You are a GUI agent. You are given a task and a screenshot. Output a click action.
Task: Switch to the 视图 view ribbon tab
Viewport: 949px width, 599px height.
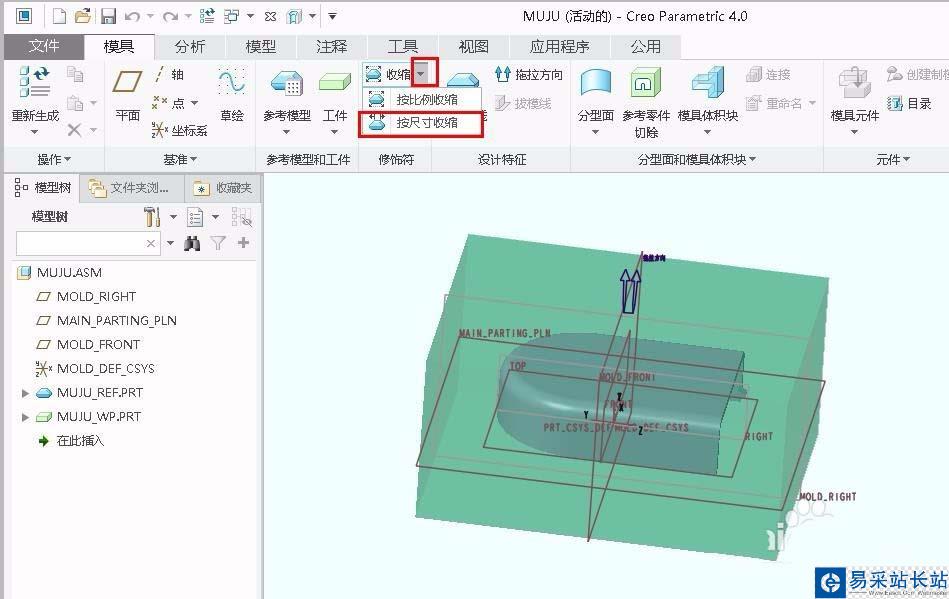coord(473,47)
